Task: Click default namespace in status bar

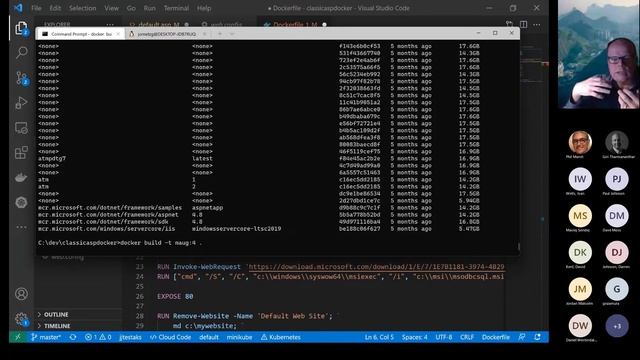Action: 209,337
